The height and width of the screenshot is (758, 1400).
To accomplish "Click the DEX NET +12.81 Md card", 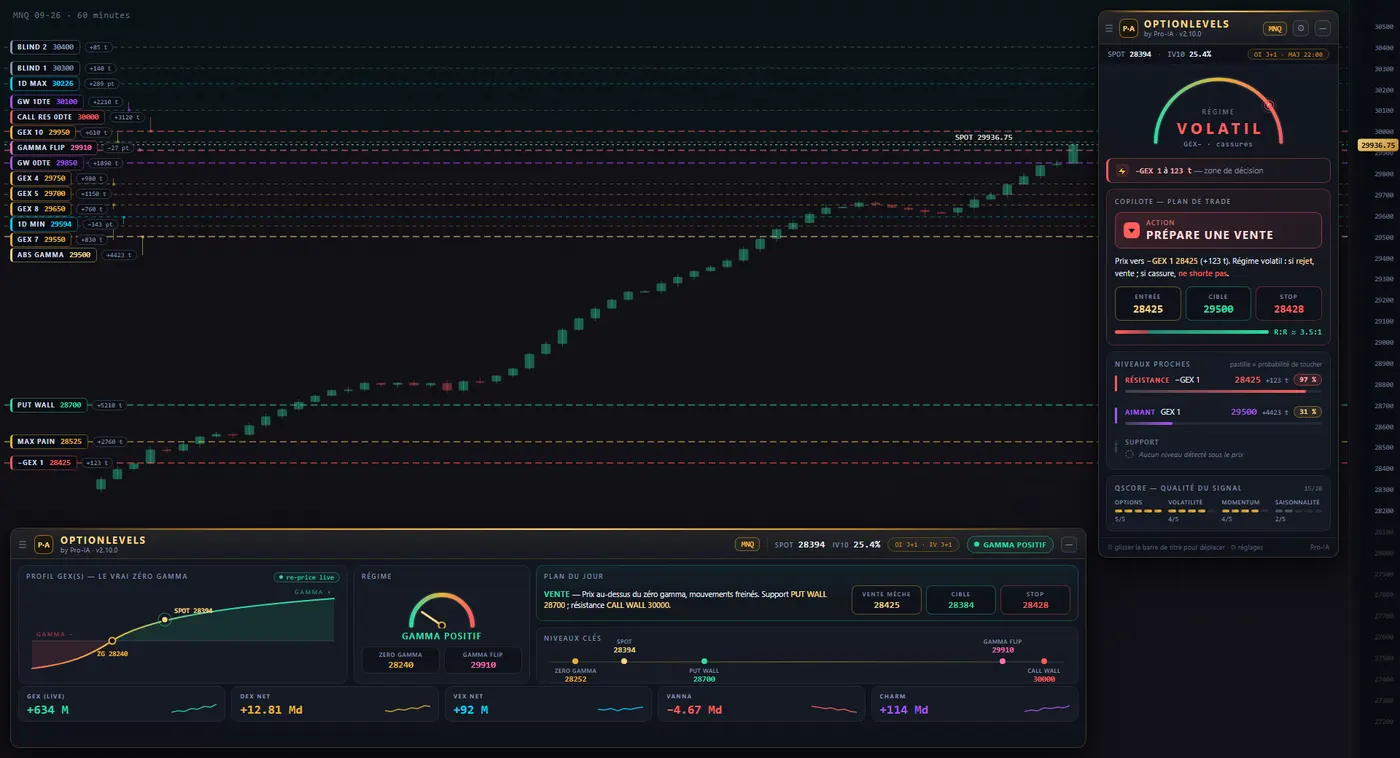I will [335, 704].
